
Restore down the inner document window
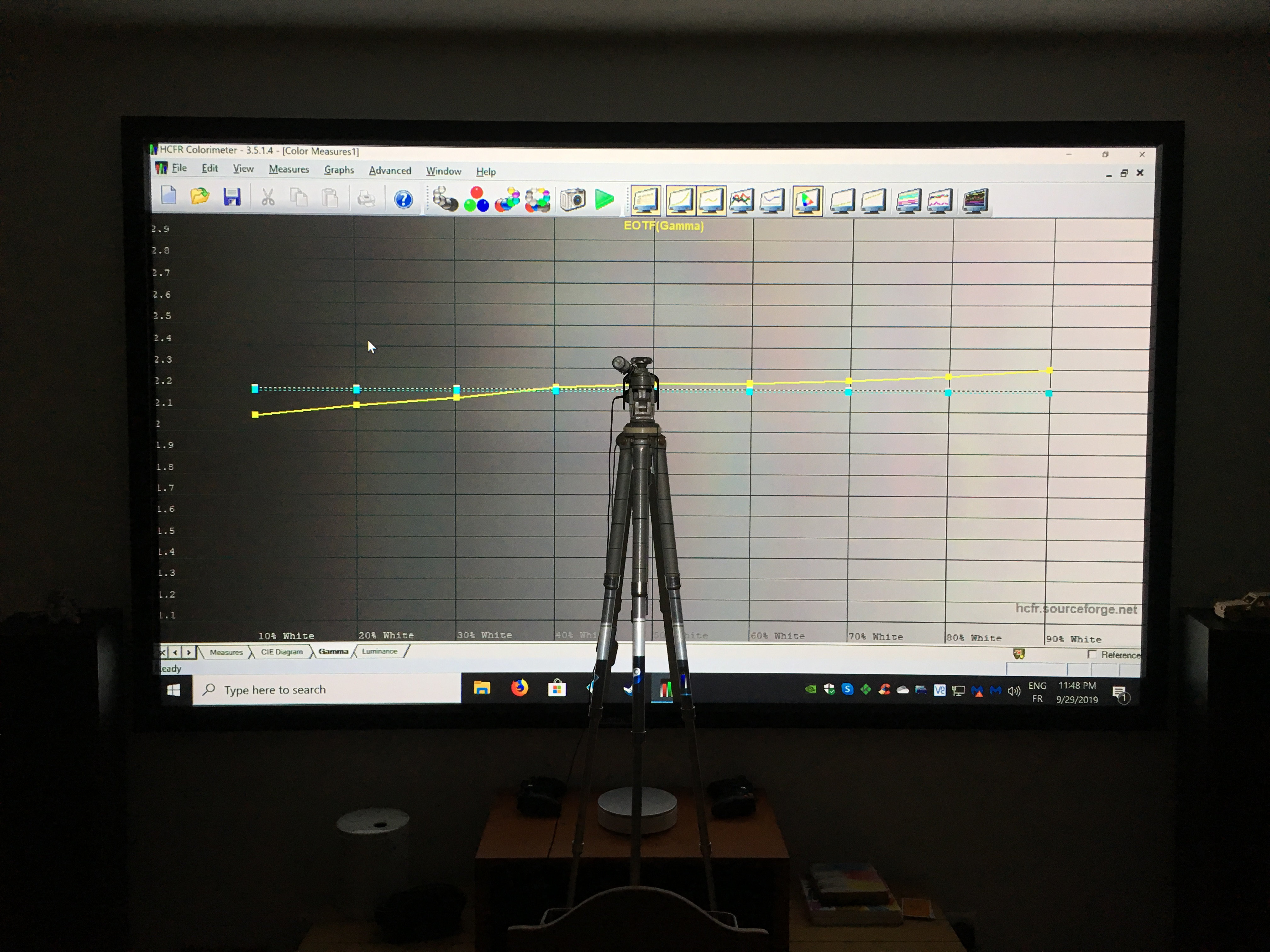(1124, 173)
